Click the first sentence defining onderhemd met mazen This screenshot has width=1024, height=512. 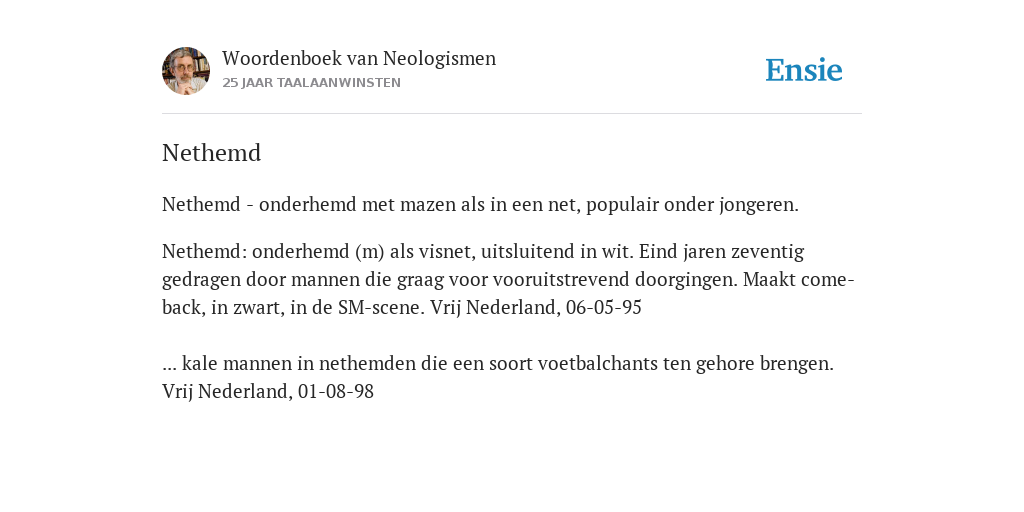point(480,205)
